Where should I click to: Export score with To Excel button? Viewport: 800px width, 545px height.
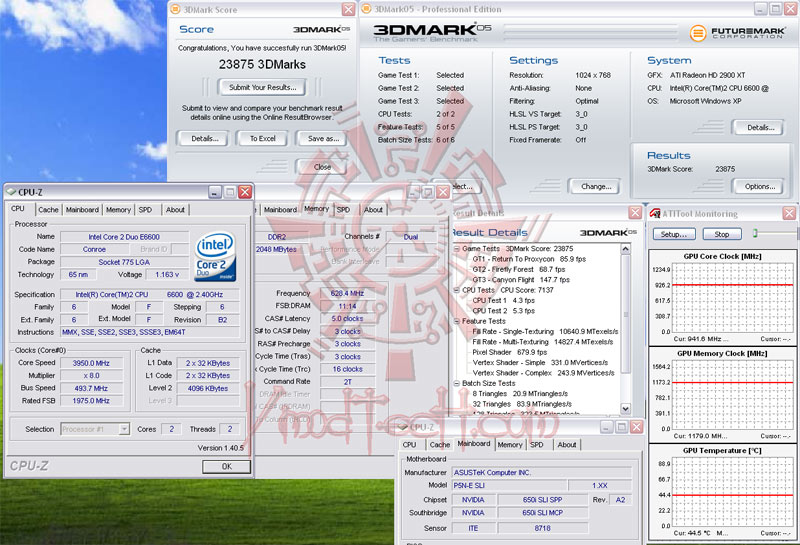[x=263, y=138]
